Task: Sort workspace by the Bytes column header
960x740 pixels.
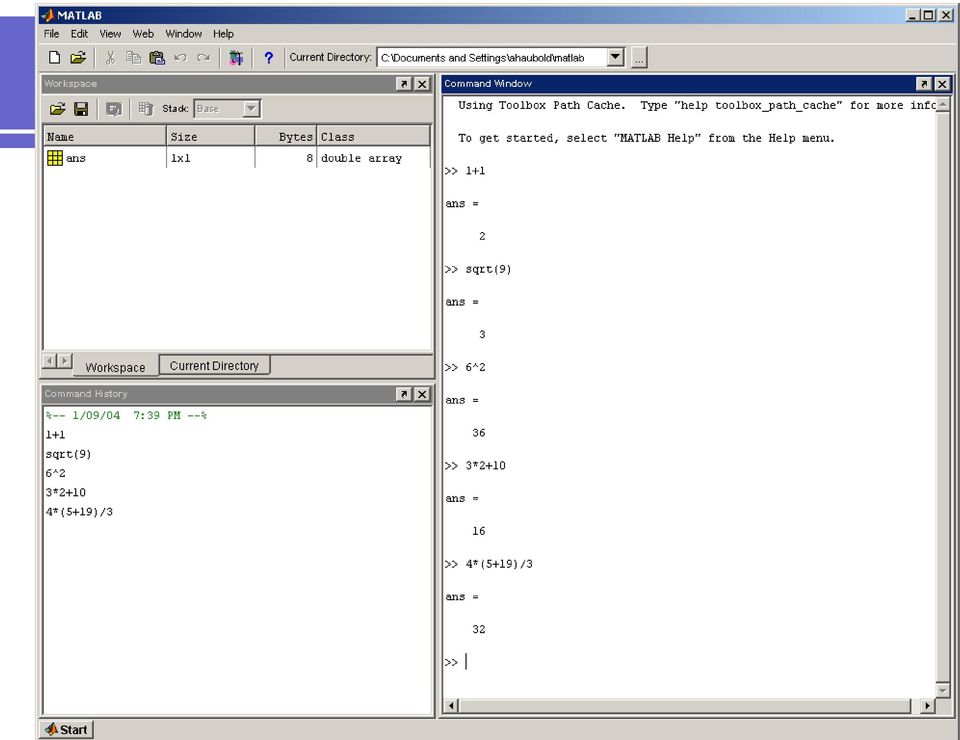Action: click(286, 136)
